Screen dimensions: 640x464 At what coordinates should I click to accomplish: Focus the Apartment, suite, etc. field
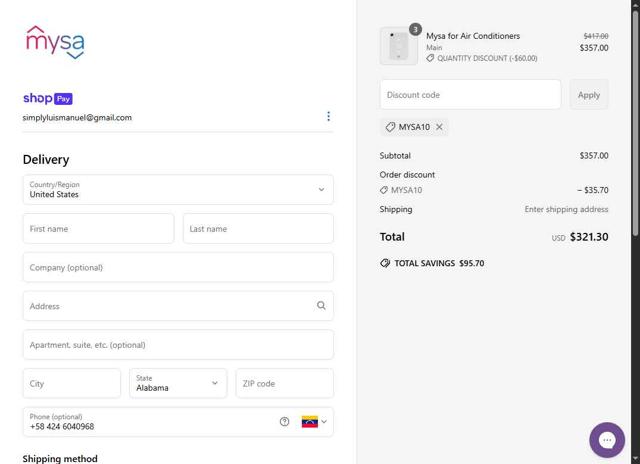point(178,345)
